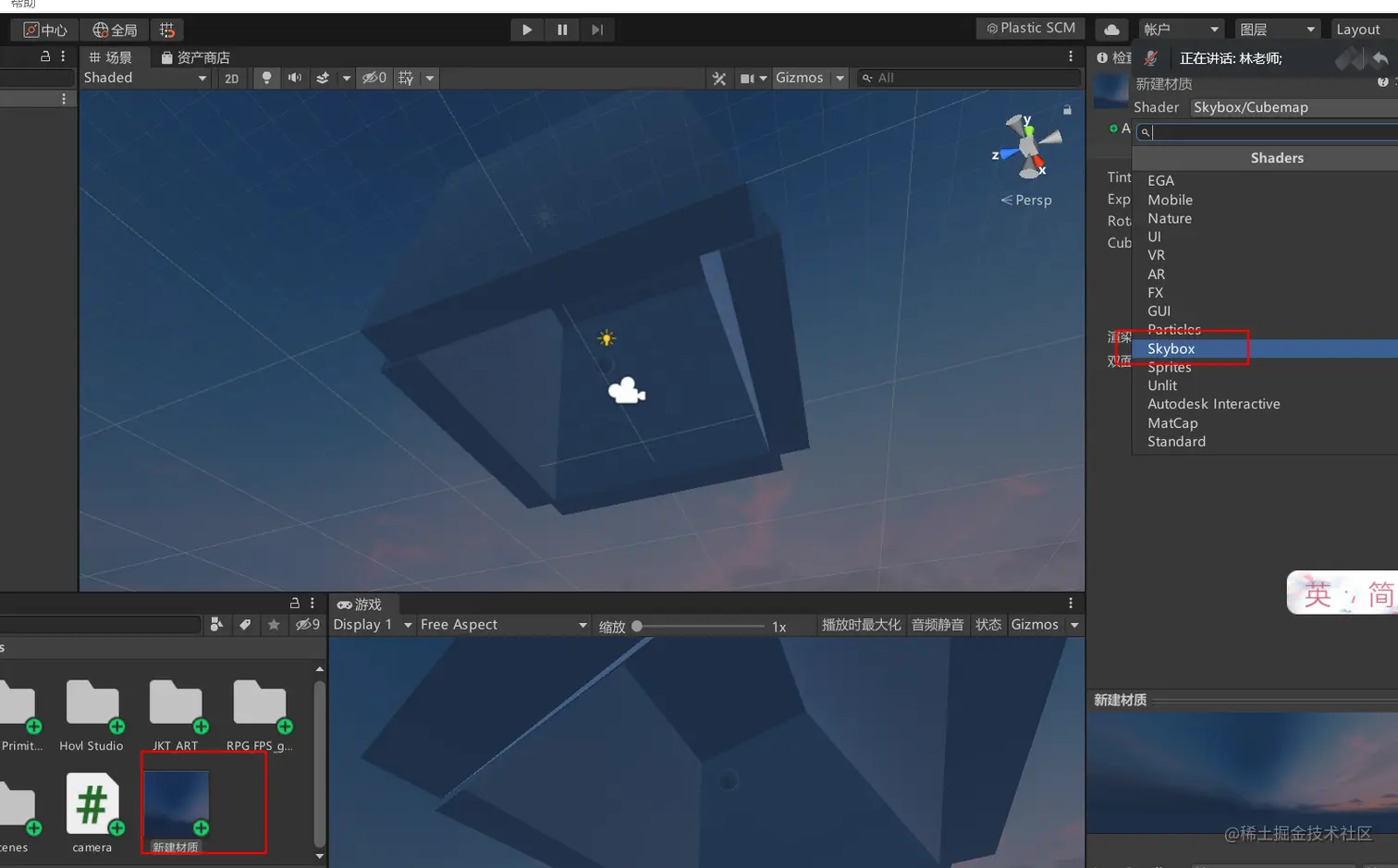This screenshot has width=1398, height=868.
Task: Advance one frame with the Step button
Action: 597,30
